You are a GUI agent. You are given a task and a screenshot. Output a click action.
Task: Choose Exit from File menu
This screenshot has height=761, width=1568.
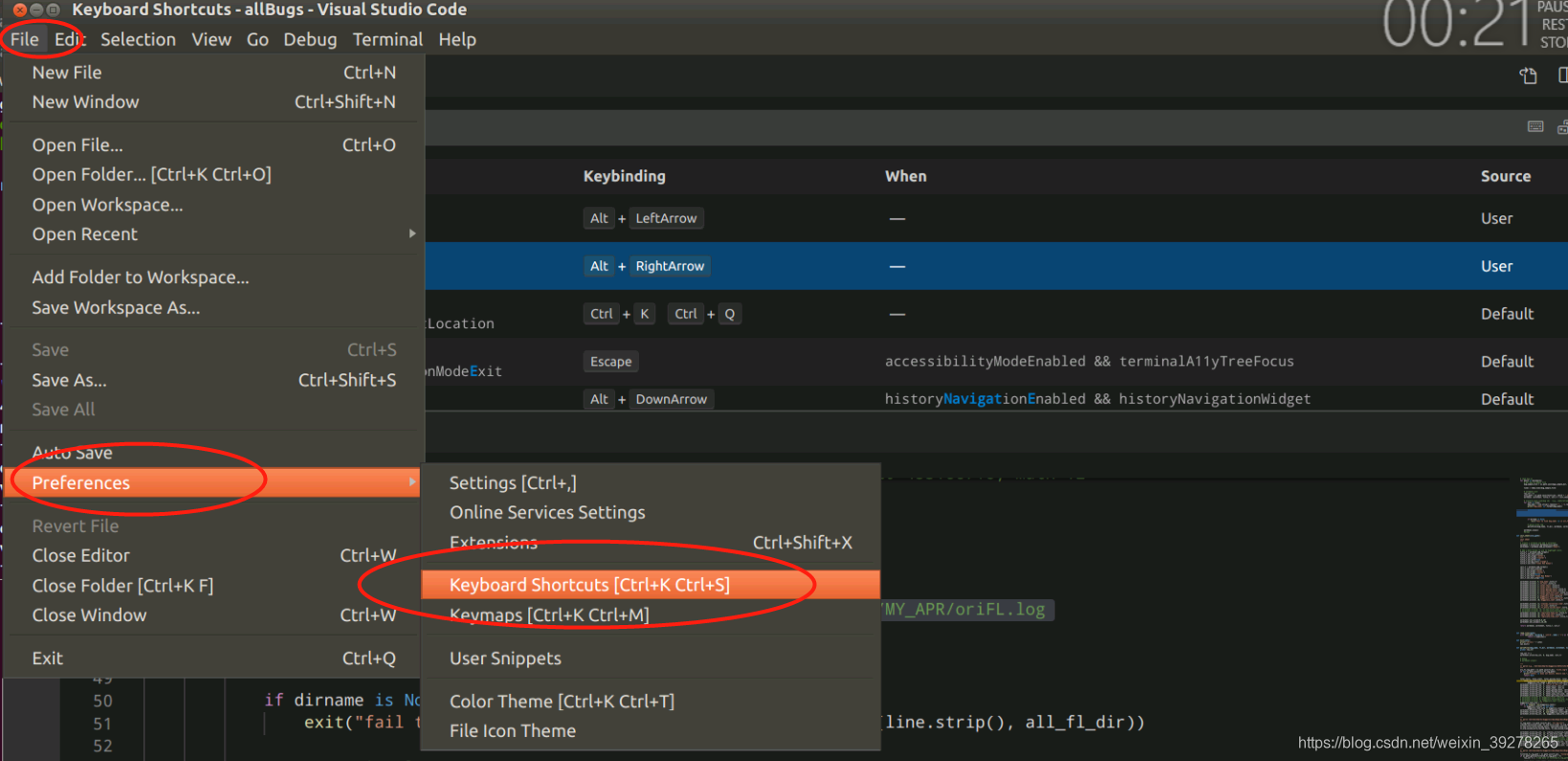point(214,659)
